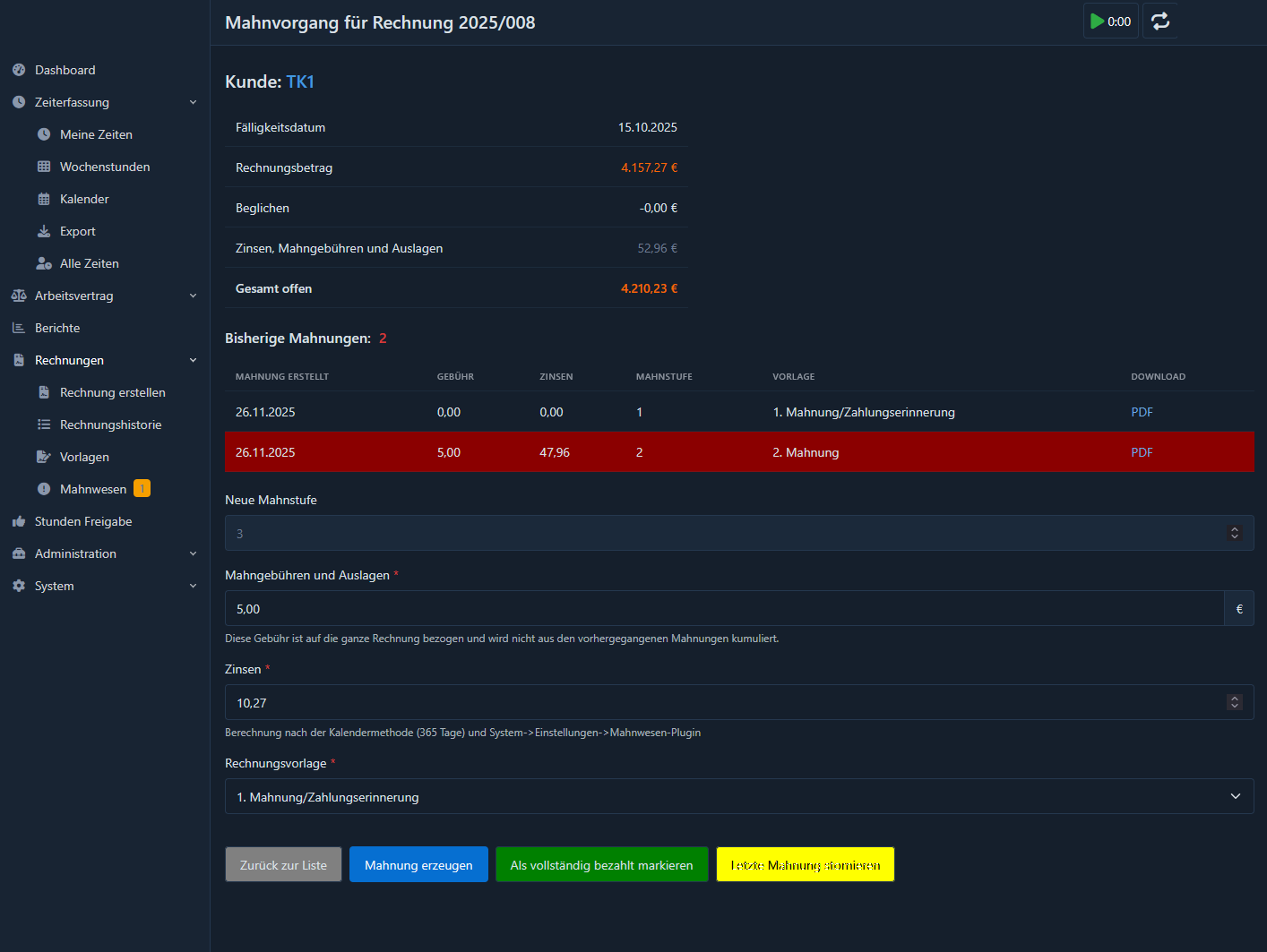Open Wochenstunden via its grid icon
The image size is (1267, 952).
pyautogui.click(x=43, y=166)
